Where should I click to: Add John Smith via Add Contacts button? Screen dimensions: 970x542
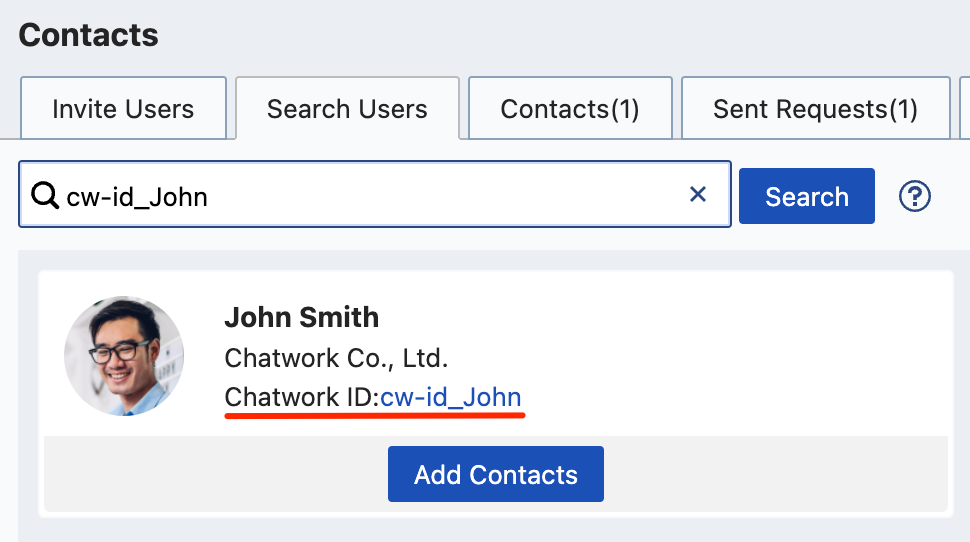(496, 474)
